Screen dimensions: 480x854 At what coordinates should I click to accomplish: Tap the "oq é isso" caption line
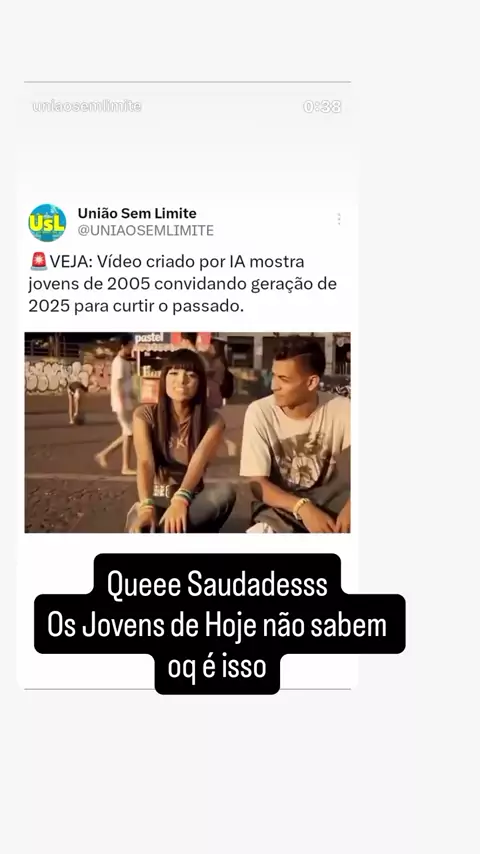tap(217, 667)
